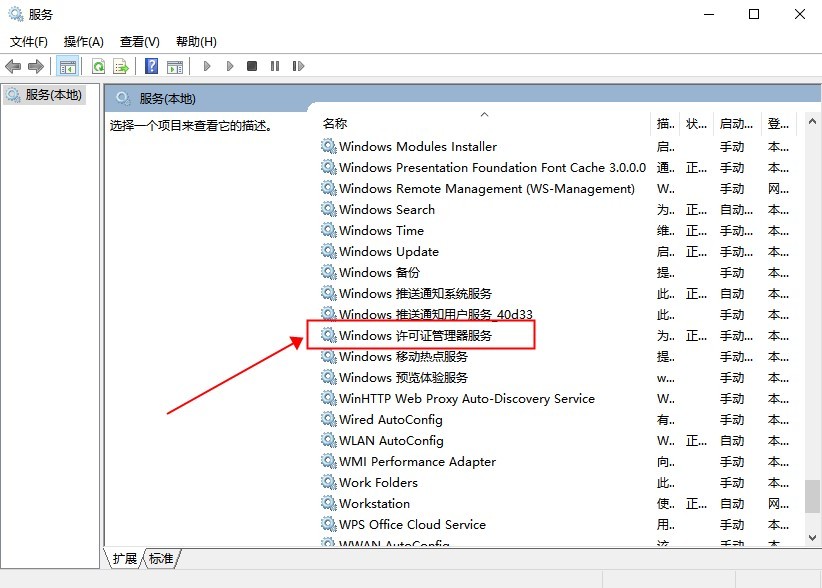Click the show/hide action pane icon
Image resolution: width=822 pixels, height=588 pixels.
175,67
